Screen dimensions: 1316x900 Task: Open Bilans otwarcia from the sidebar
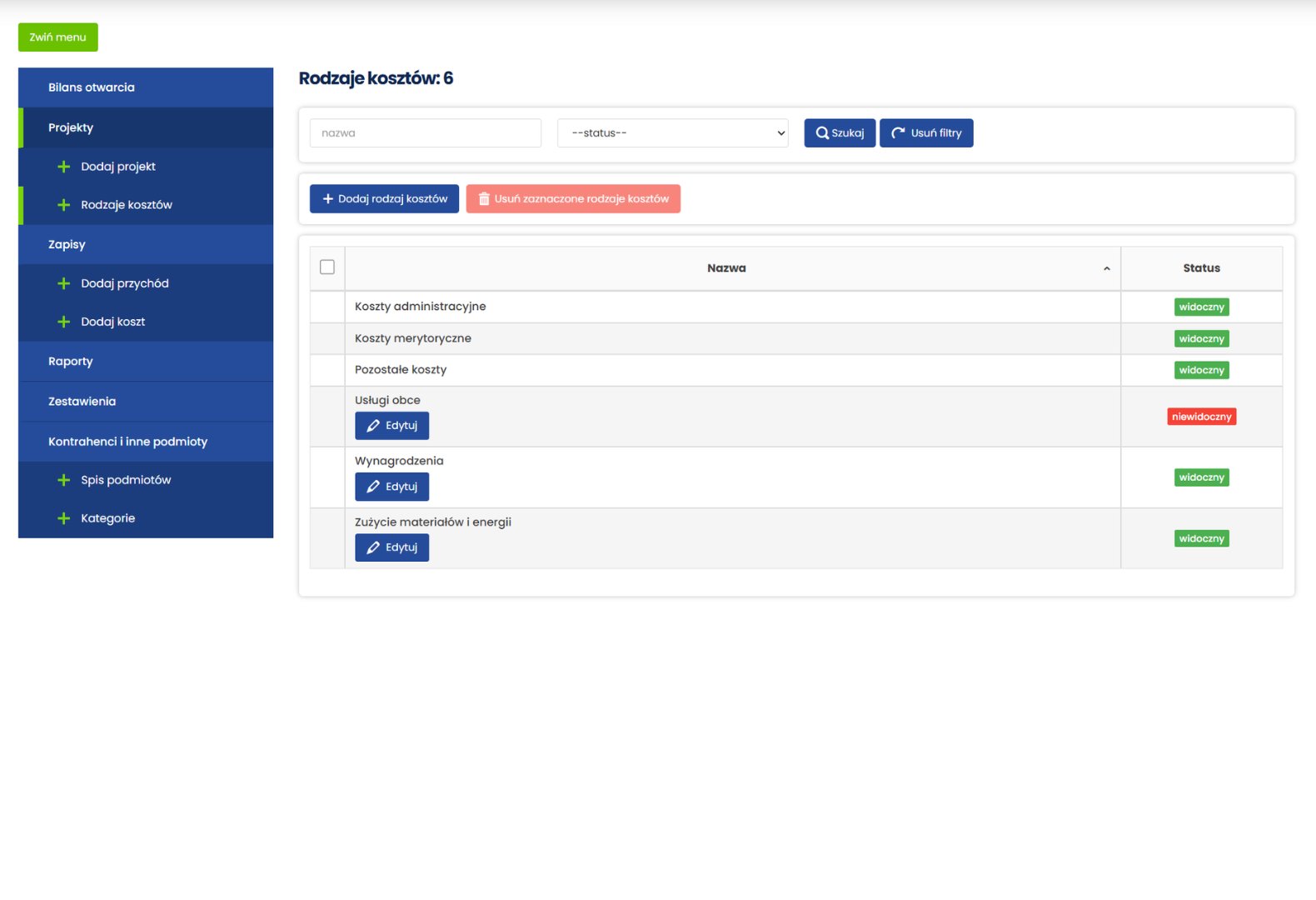[92, 87]
